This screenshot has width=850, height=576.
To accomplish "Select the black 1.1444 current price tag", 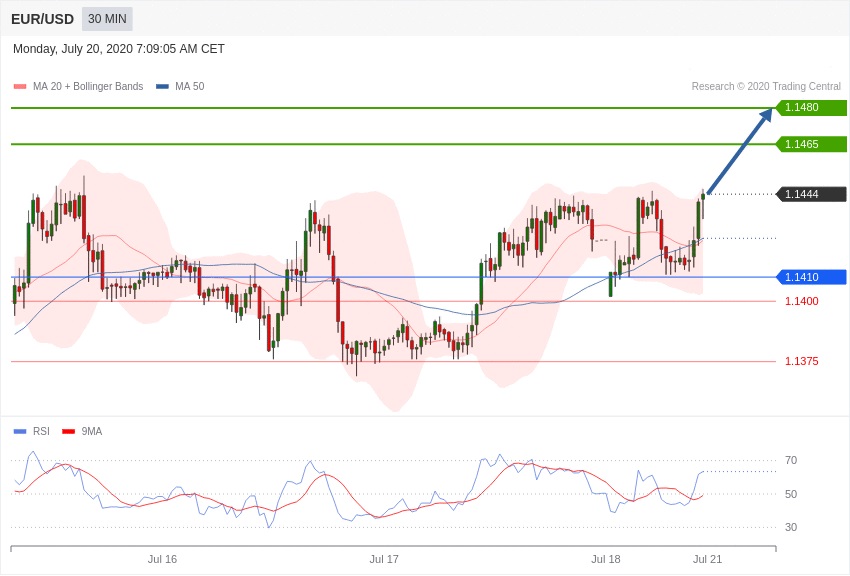I will [811, 194].
